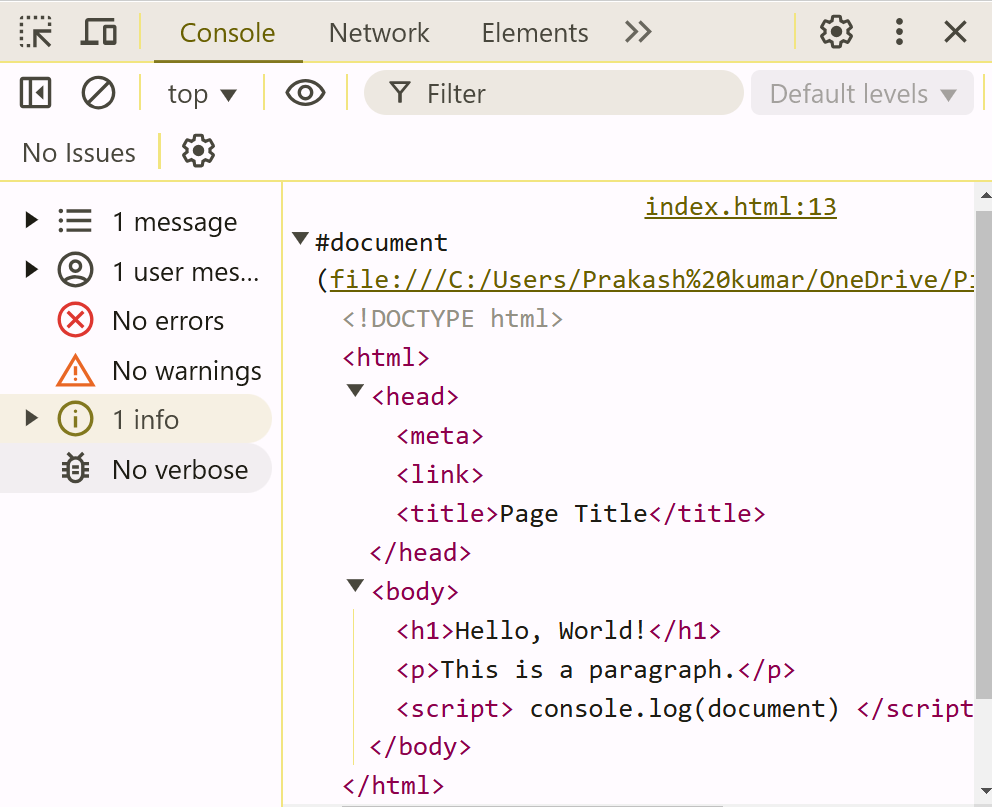Open DevTools settings gear at top
The height and width of the screenshot is (807, 992).
click(x=836, y=32)
